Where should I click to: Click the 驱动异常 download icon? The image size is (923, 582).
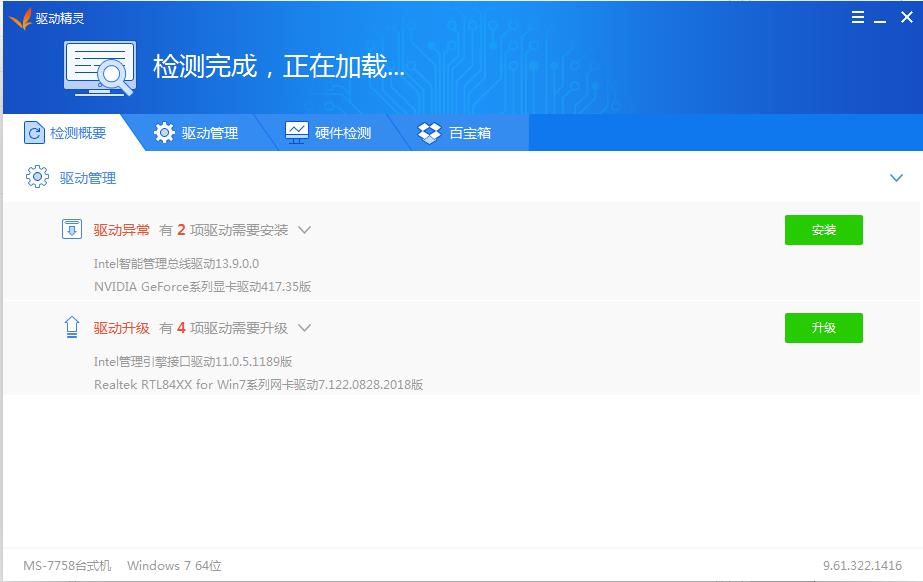[72, 228]
